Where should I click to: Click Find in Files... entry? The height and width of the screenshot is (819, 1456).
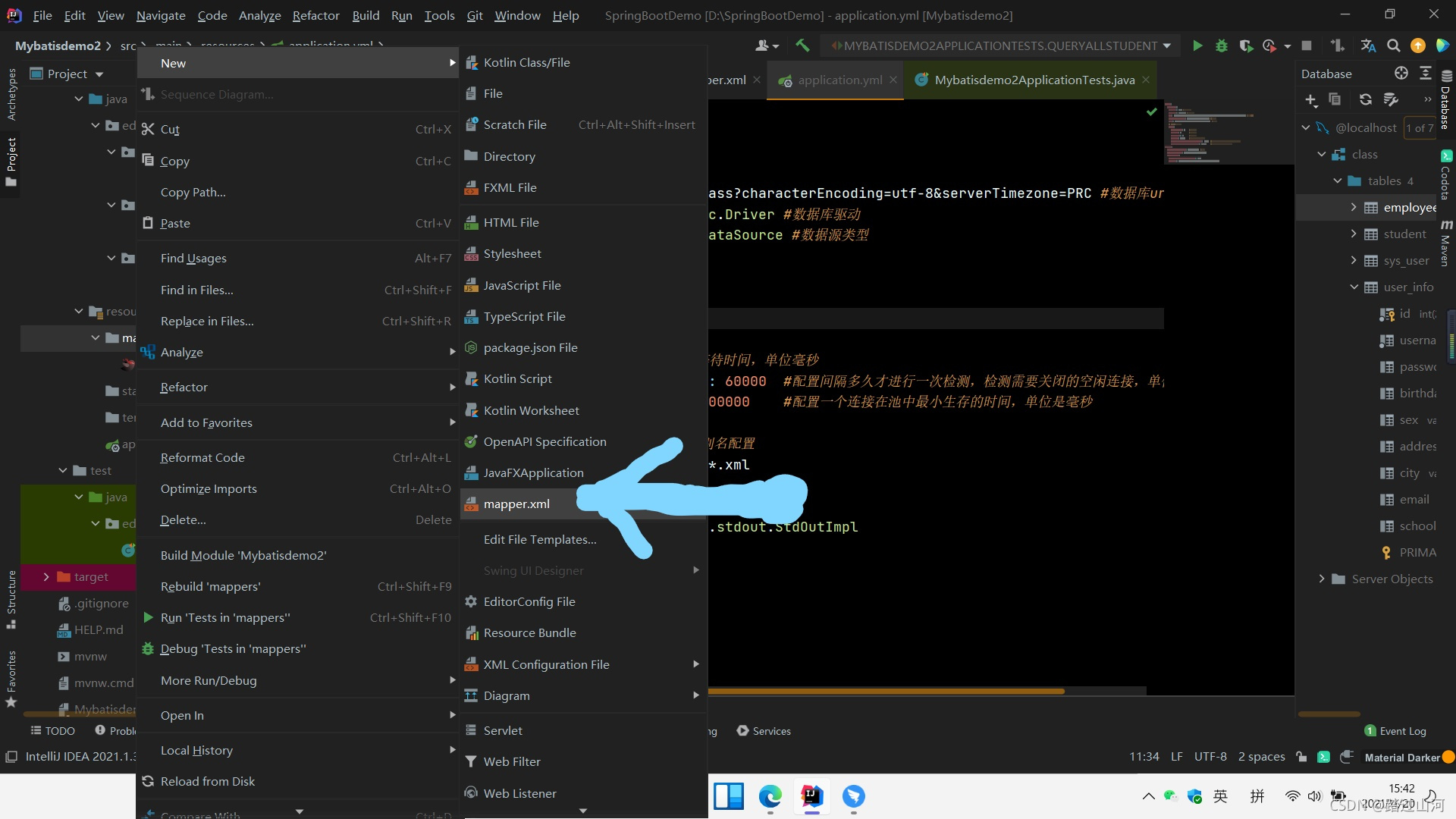pyautogui.click(x=298, y=290)
